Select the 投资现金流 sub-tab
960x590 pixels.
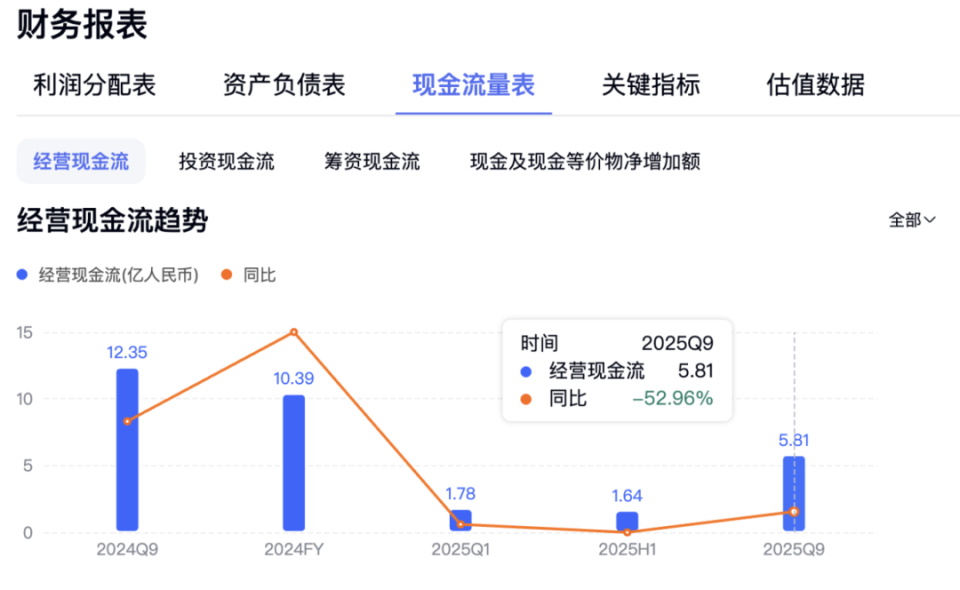(226, 161)
